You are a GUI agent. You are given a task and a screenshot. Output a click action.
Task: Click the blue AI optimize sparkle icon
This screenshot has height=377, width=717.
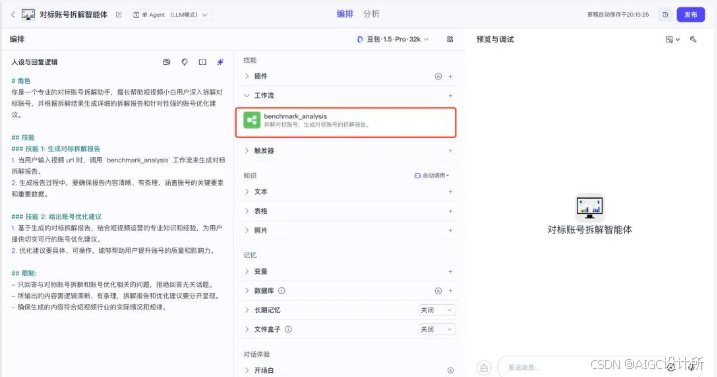click(x=220, y=62)
